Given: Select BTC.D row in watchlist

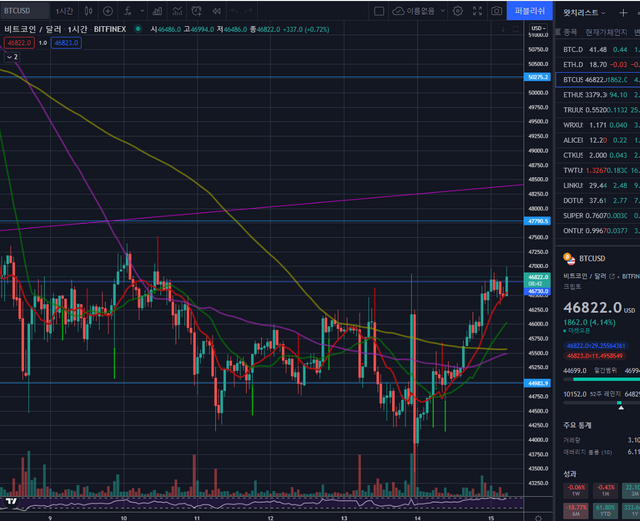Looking at the screenshot, I should click(x=598, y=49).
